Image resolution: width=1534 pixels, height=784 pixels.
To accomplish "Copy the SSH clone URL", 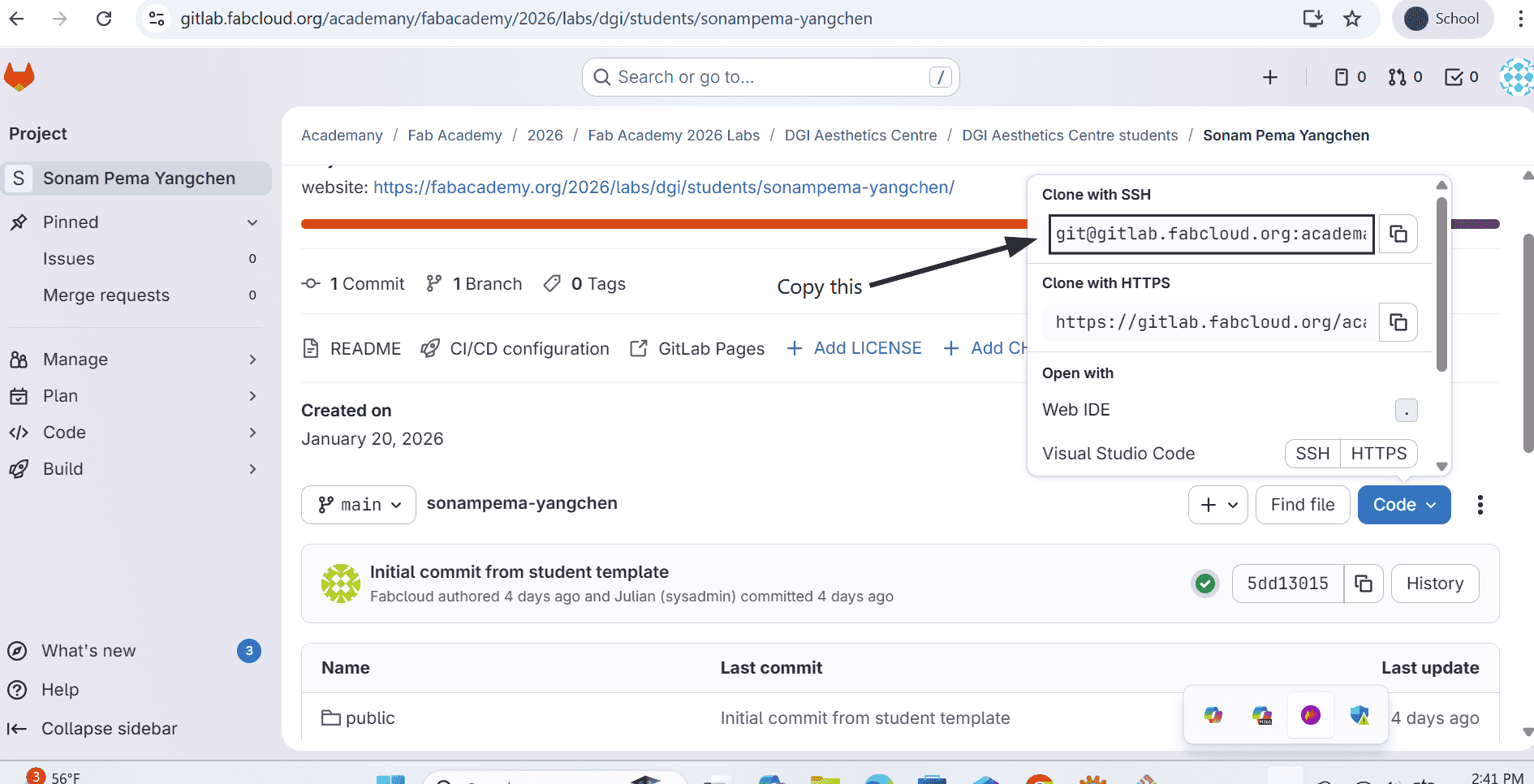I will 1398,234.
